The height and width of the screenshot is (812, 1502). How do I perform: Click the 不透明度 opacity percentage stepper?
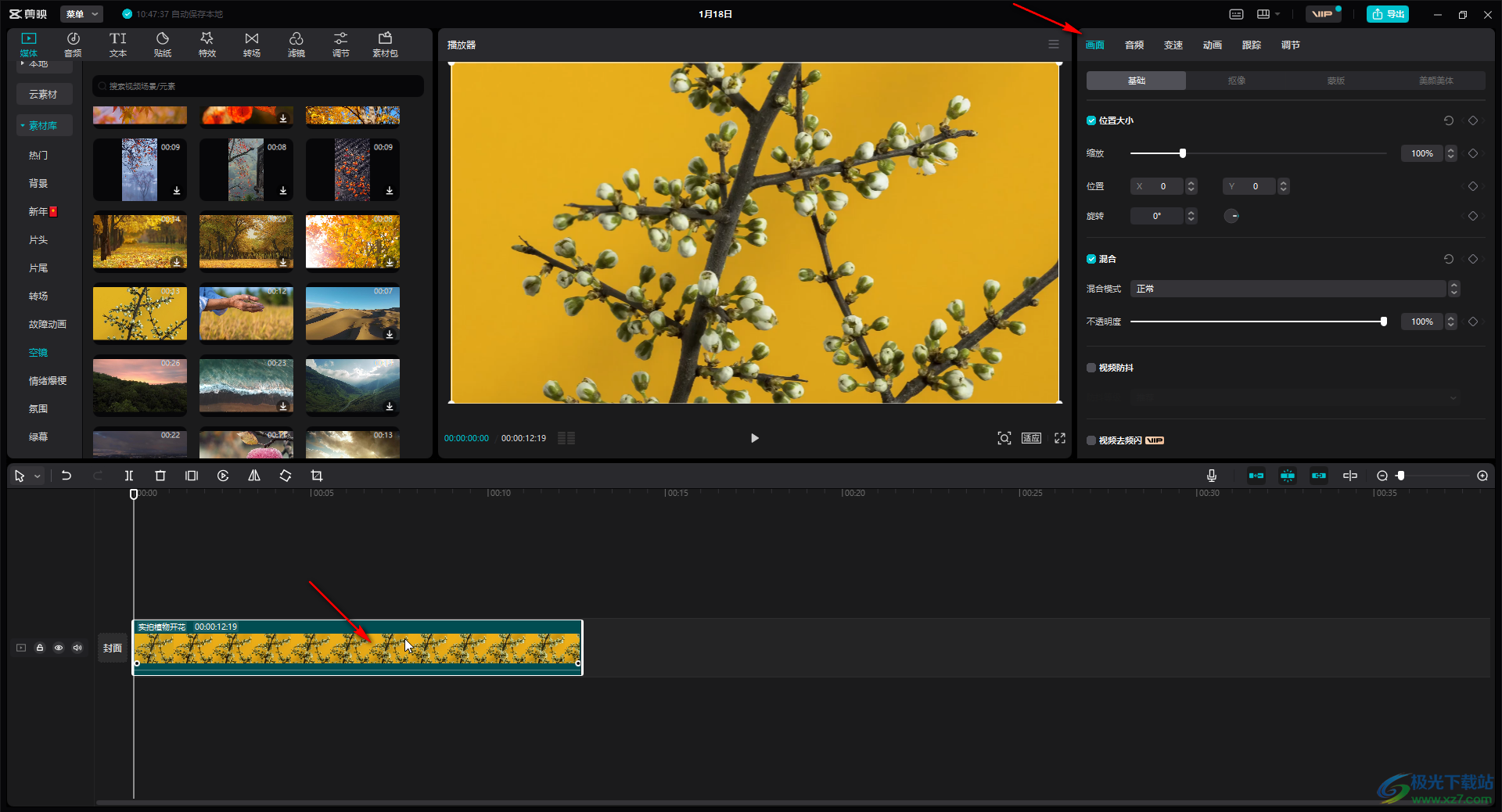pyautogui.click(x=1451, y=322)
